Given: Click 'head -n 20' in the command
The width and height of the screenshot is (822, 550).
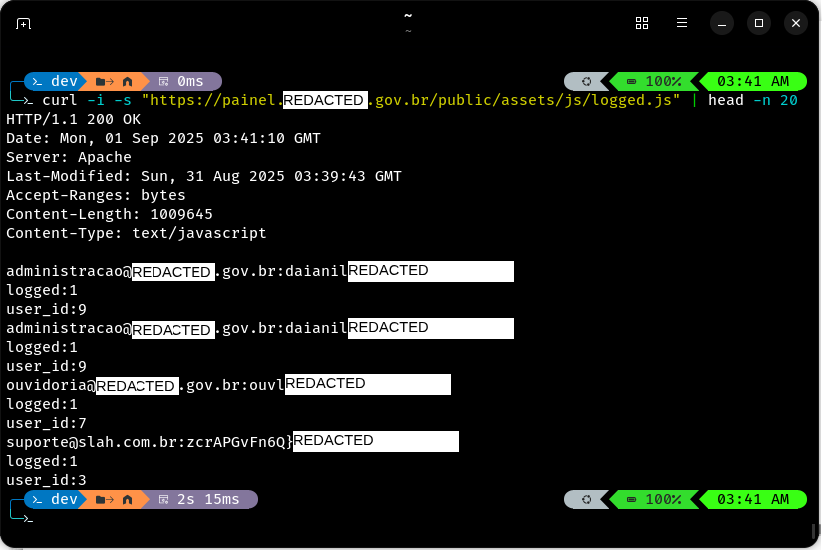Looking at the screenshot, I should point(753,100).
